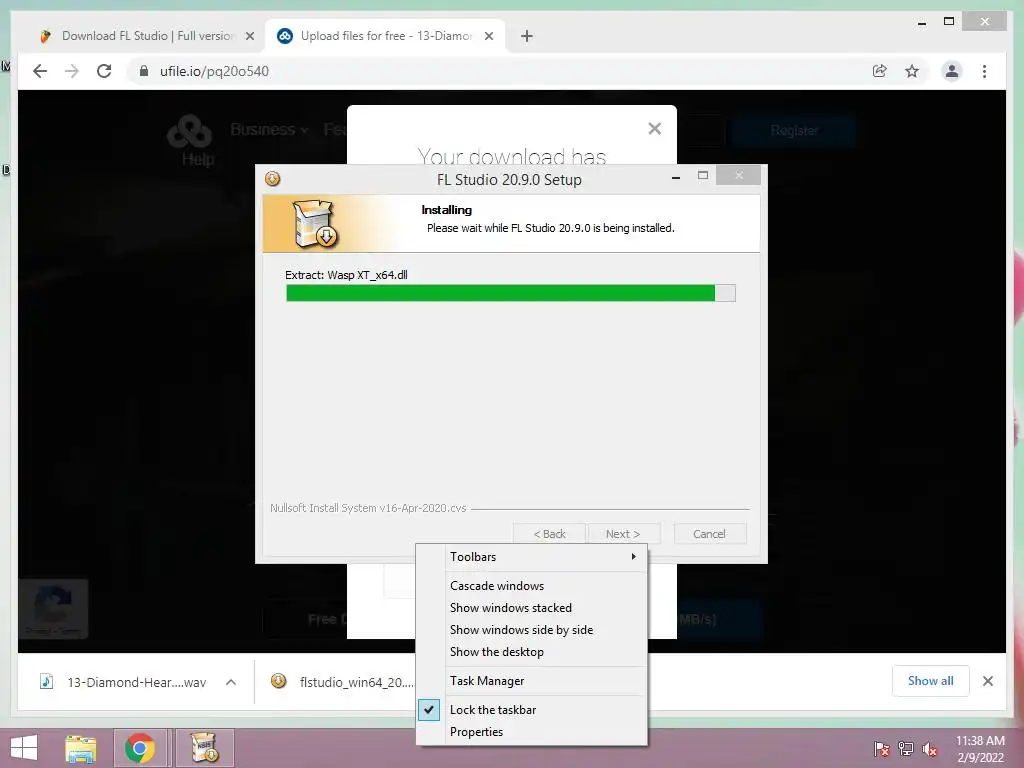Click the share page icon in address bar

click(x=880, y=71)
